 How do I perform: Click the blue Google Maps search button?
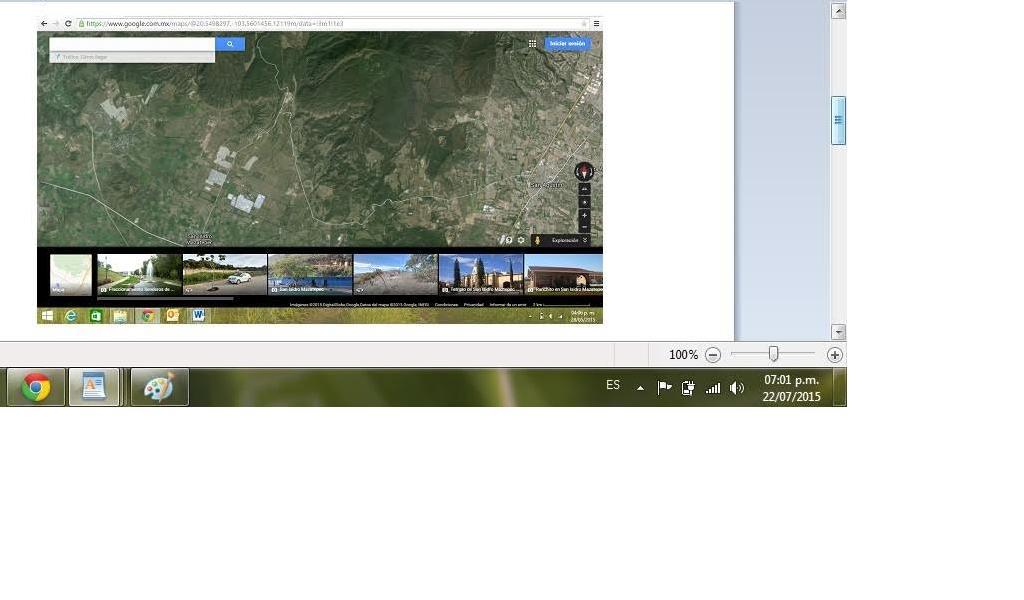(x=230, y=44)
